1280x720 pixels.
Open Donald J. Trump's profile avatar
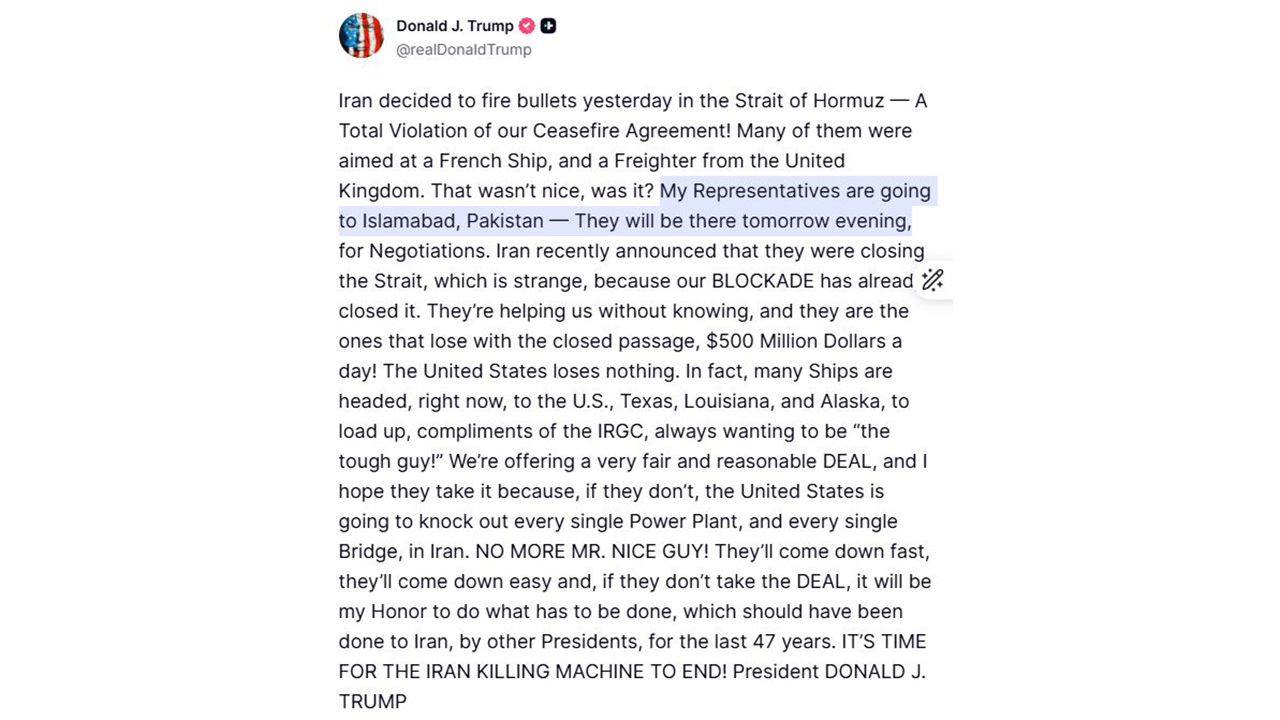[x=361, y=36]
